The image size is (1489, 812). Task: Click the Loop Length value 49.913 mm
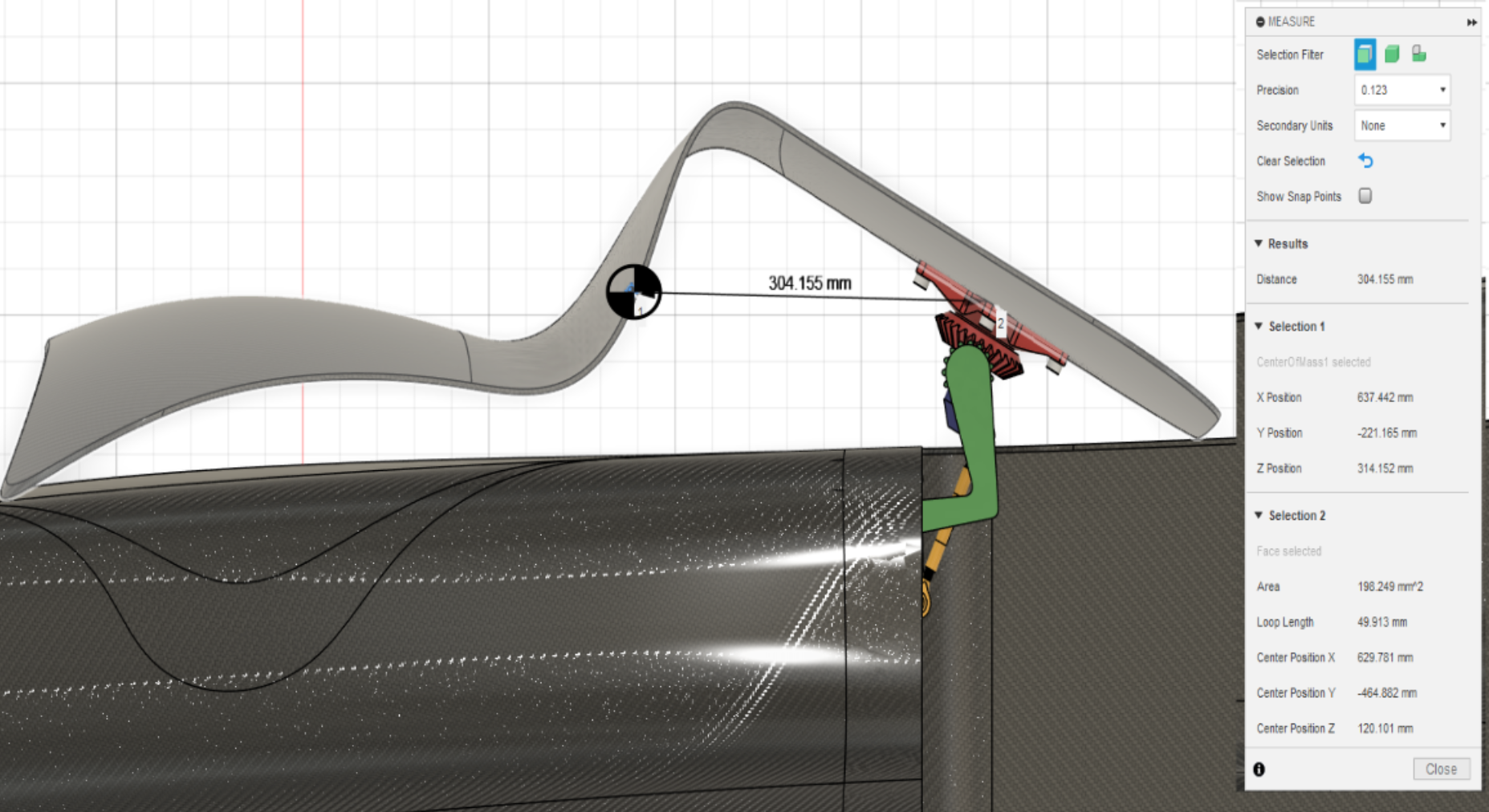(x=1382, y=622)
